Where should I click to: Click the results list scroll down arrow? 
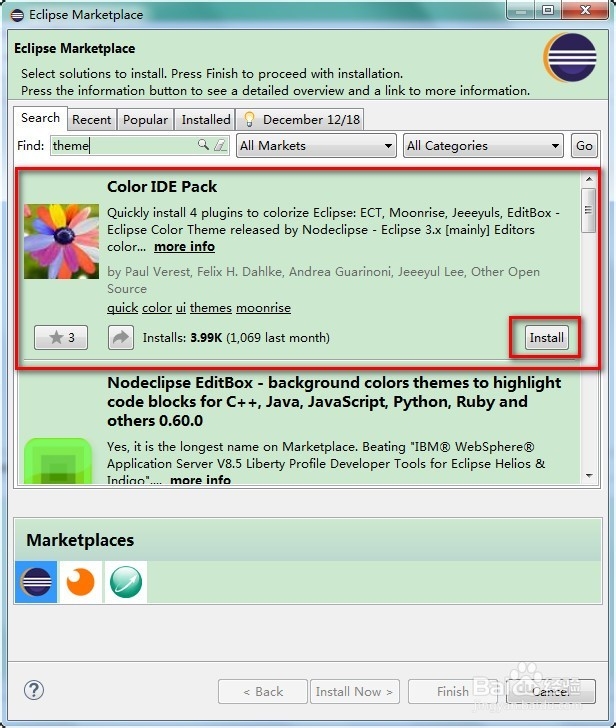(589, 475)
